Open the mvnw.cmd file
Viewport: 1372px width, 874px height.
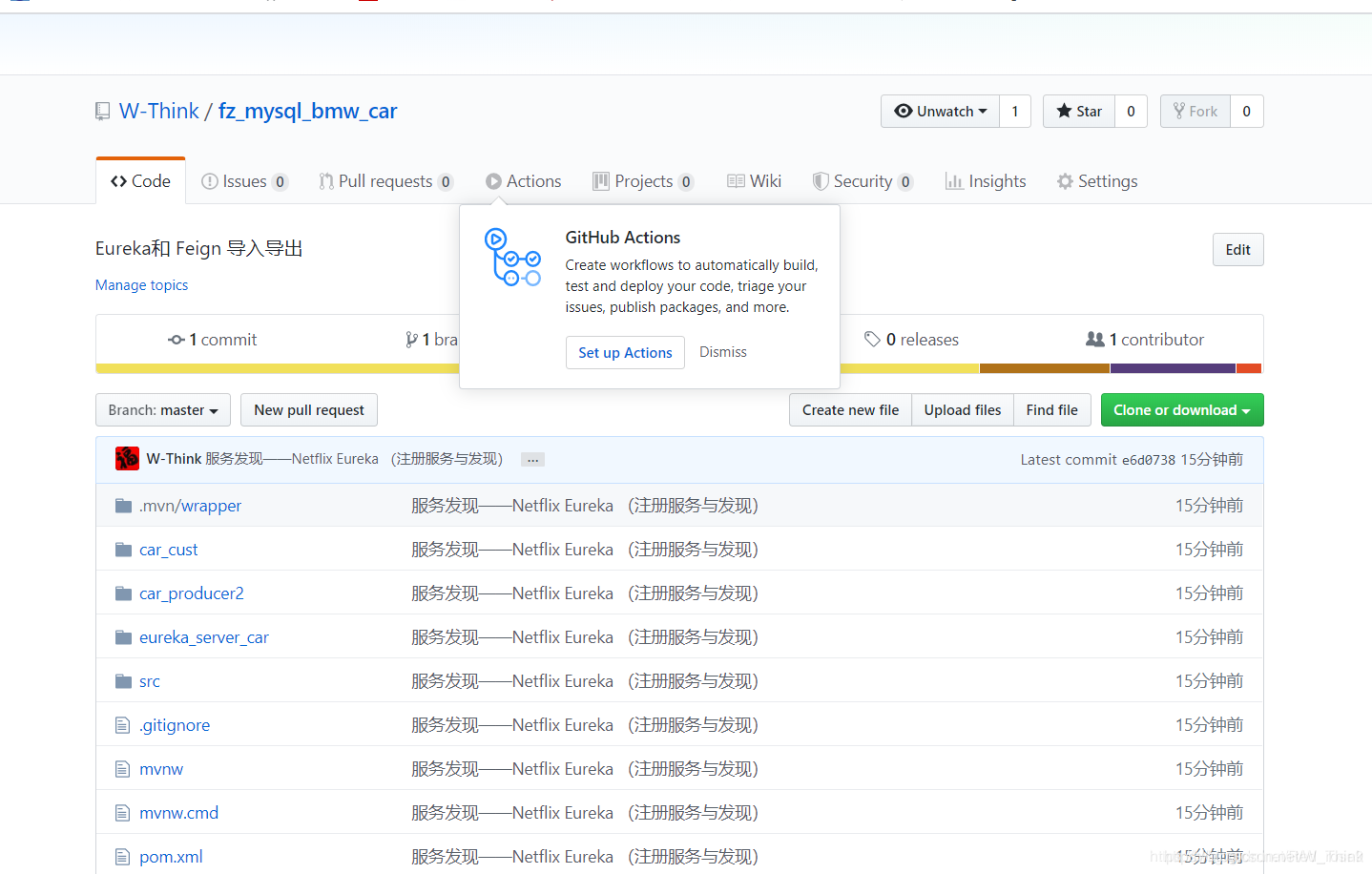coord(179,813)
